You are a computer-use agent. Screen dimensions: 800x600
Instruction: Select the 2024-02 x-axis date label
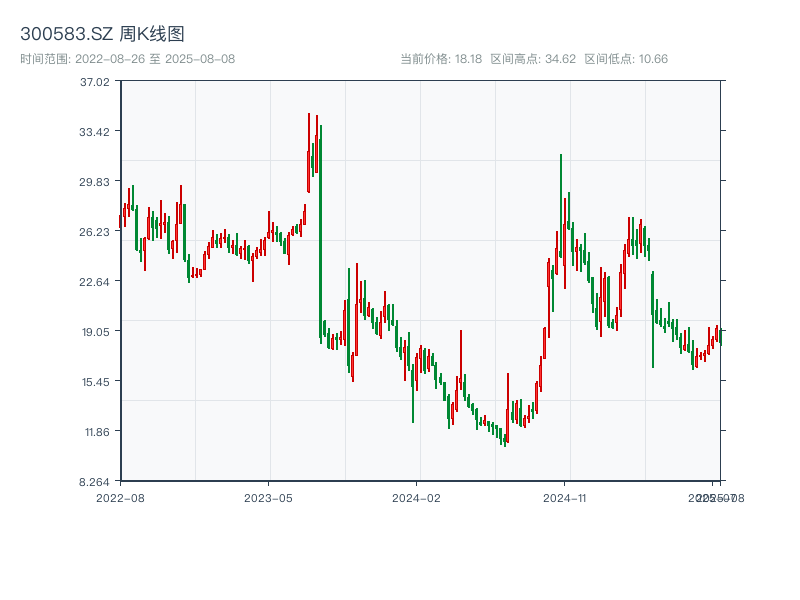417,497
